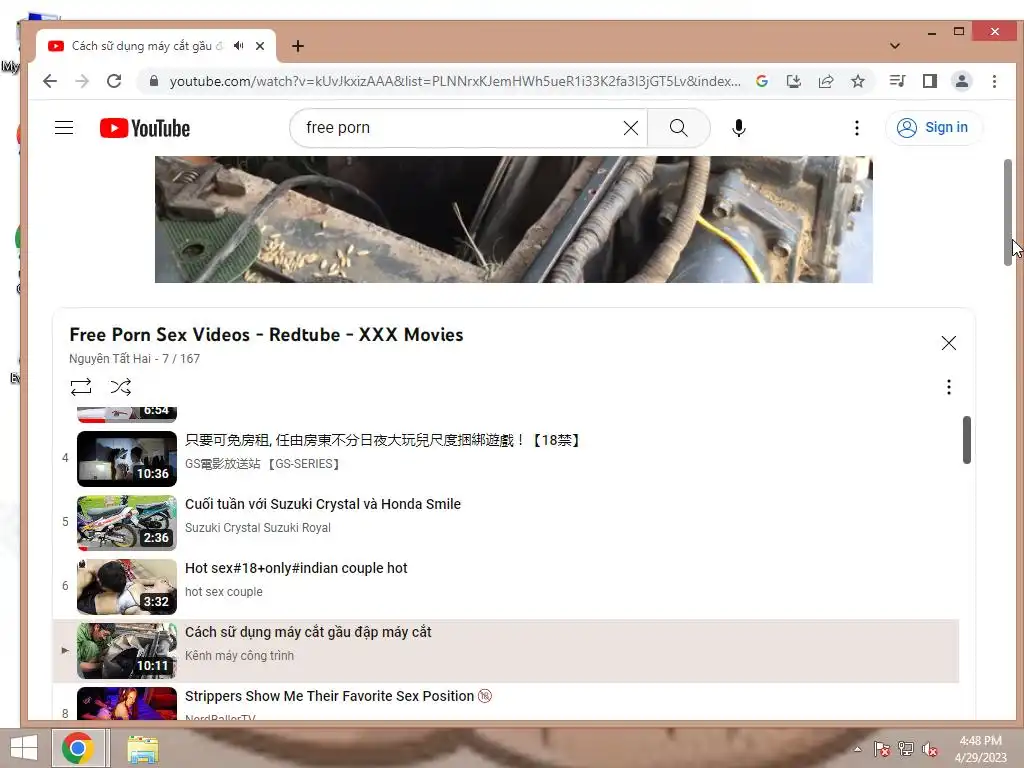Screen dimensions: 1024x768
Task: Open Chrome media controls icon
Action: tap(897, 81)
